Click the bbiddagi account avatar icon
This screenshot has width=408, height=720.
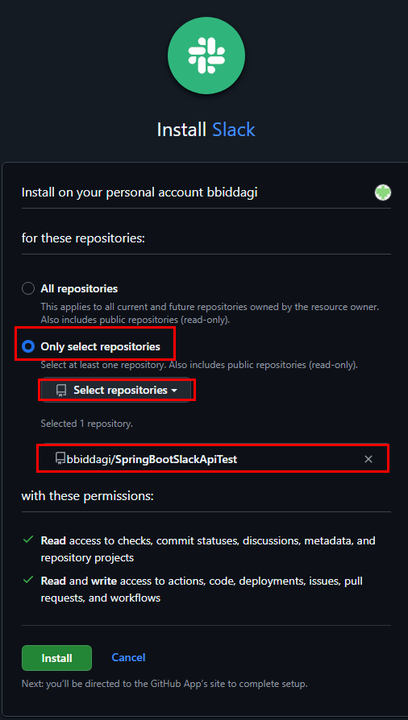pos(383,192)
